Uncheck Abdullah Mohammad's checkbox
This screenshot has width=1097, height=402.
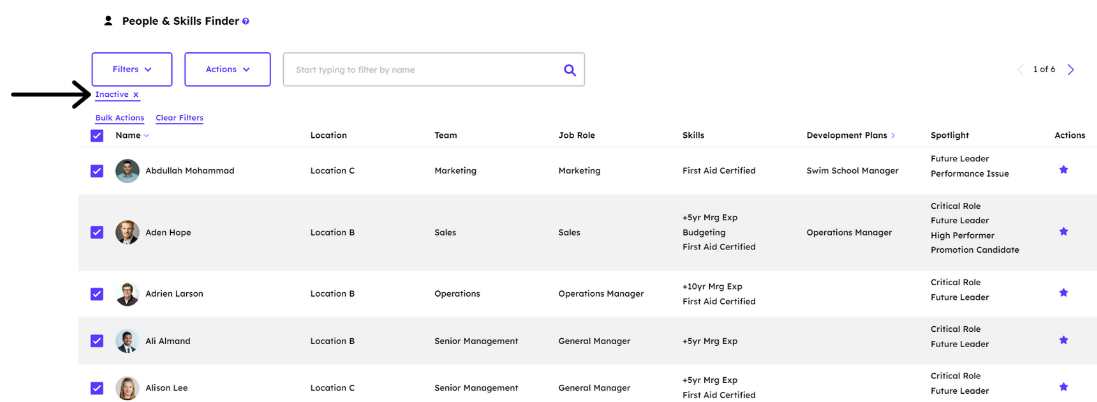coord(97,171)
